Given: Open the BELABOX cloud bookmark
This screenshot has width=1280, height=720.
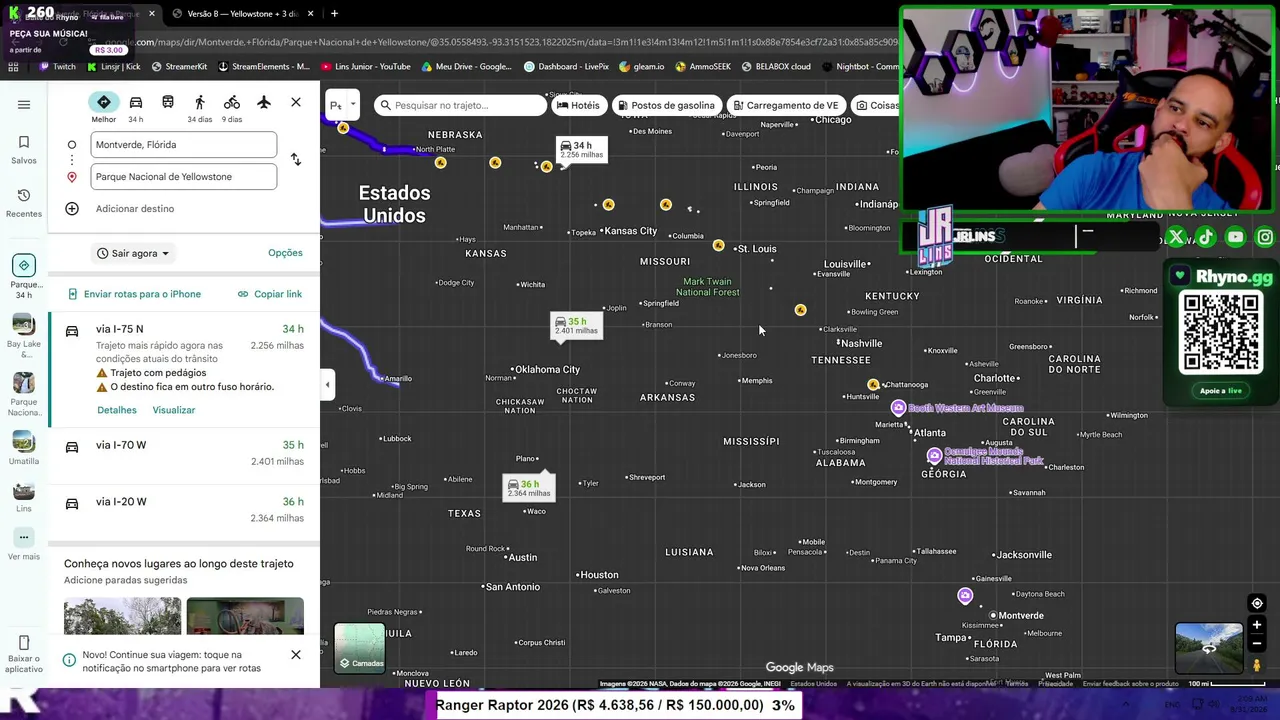Looking at the screenshot, I should [x=776, y=67].
